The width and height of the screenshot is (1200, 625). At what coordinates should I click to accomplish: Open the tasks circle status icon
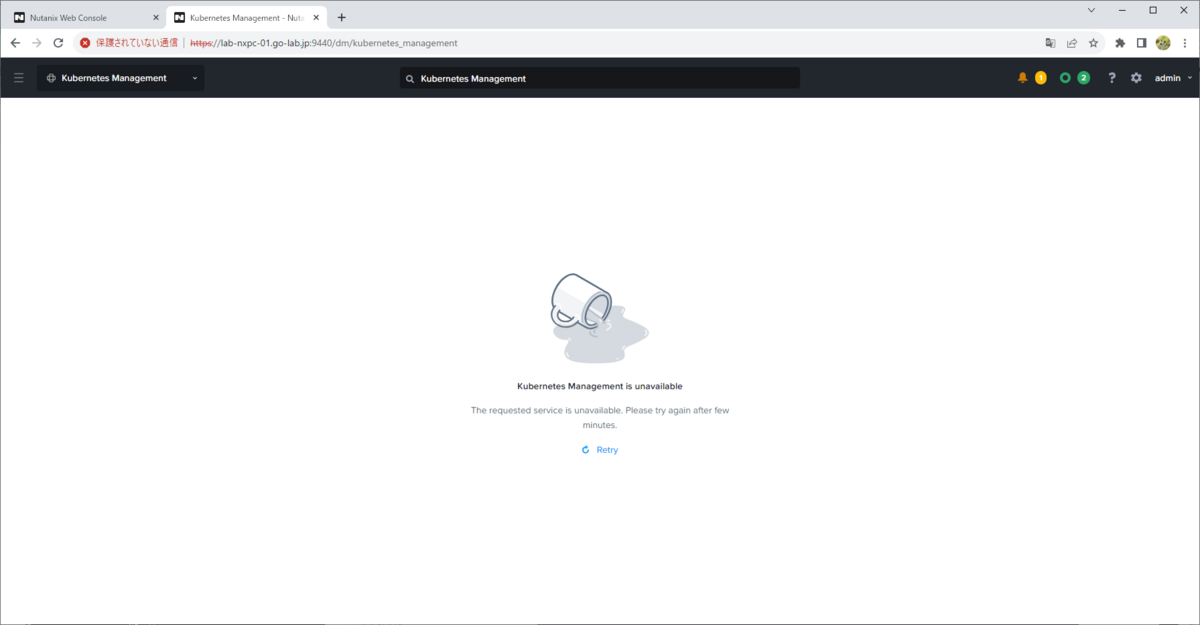(1065, 78)
